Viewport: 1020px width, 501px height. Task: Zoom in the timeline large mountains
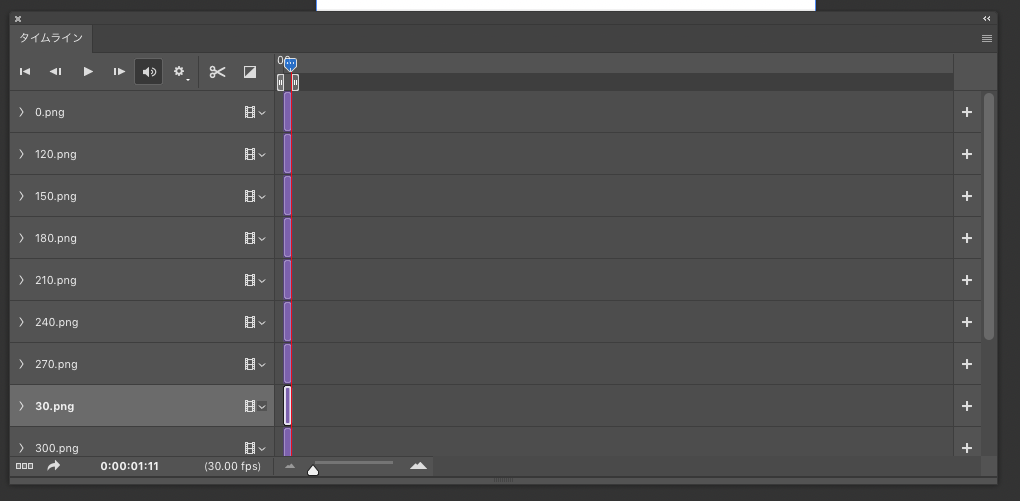418,465
